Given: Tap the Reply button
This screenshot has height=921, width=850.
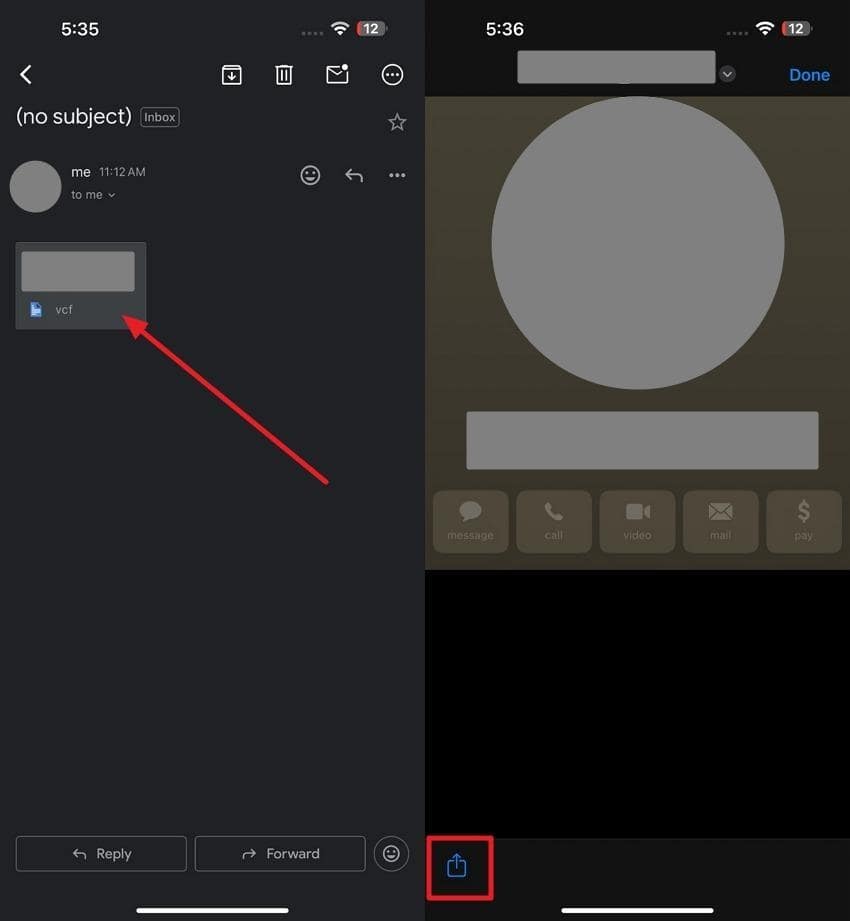Looking at the screenshot, I should tap(100, 853).
